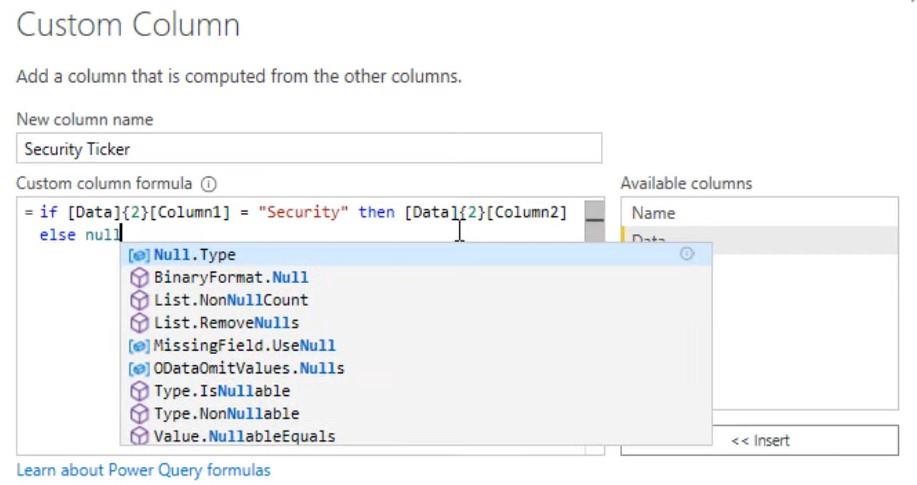Image resolution: width=917 pixels, height=485 pixels.
Task: Choose BinaryFormat.Null suggestion
Action: (416, 277)
